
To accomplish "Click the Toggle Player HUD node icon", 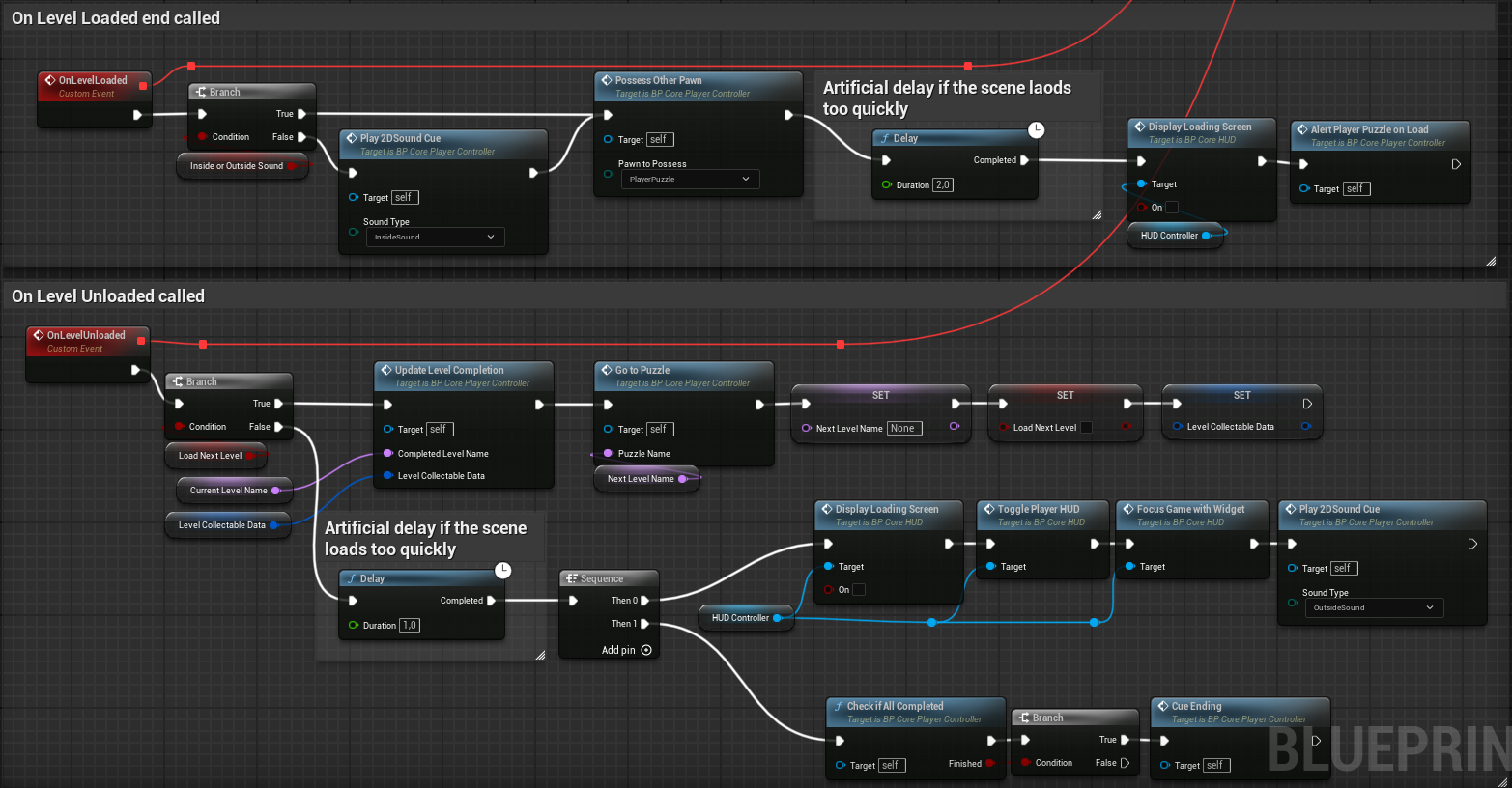I will tap(989, 509).
